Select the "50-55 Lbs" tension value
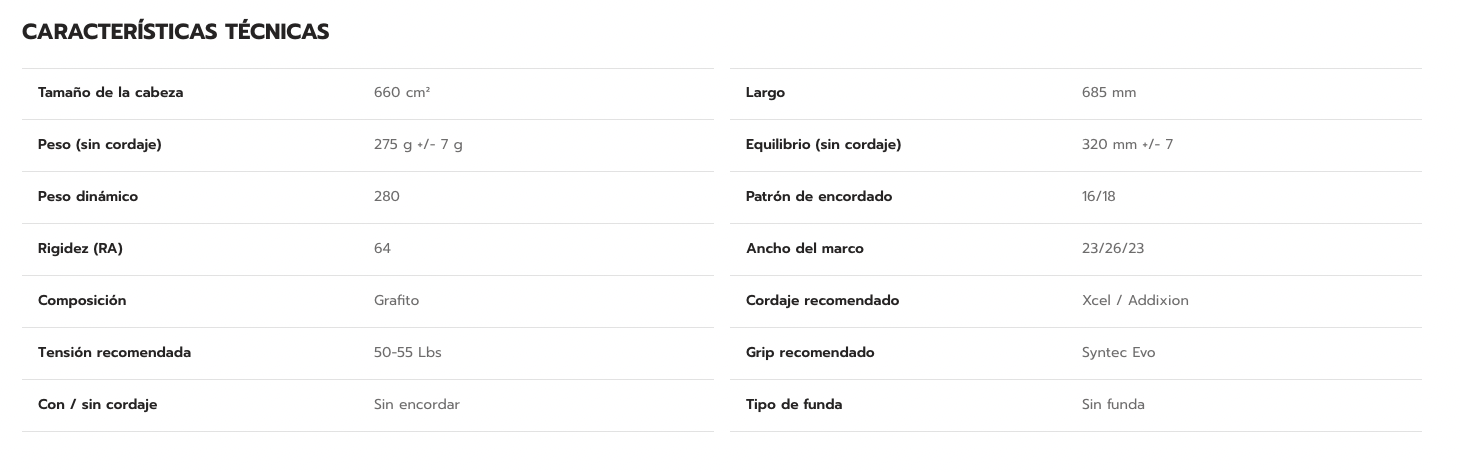1460x472 pixels. click(407, 353)
